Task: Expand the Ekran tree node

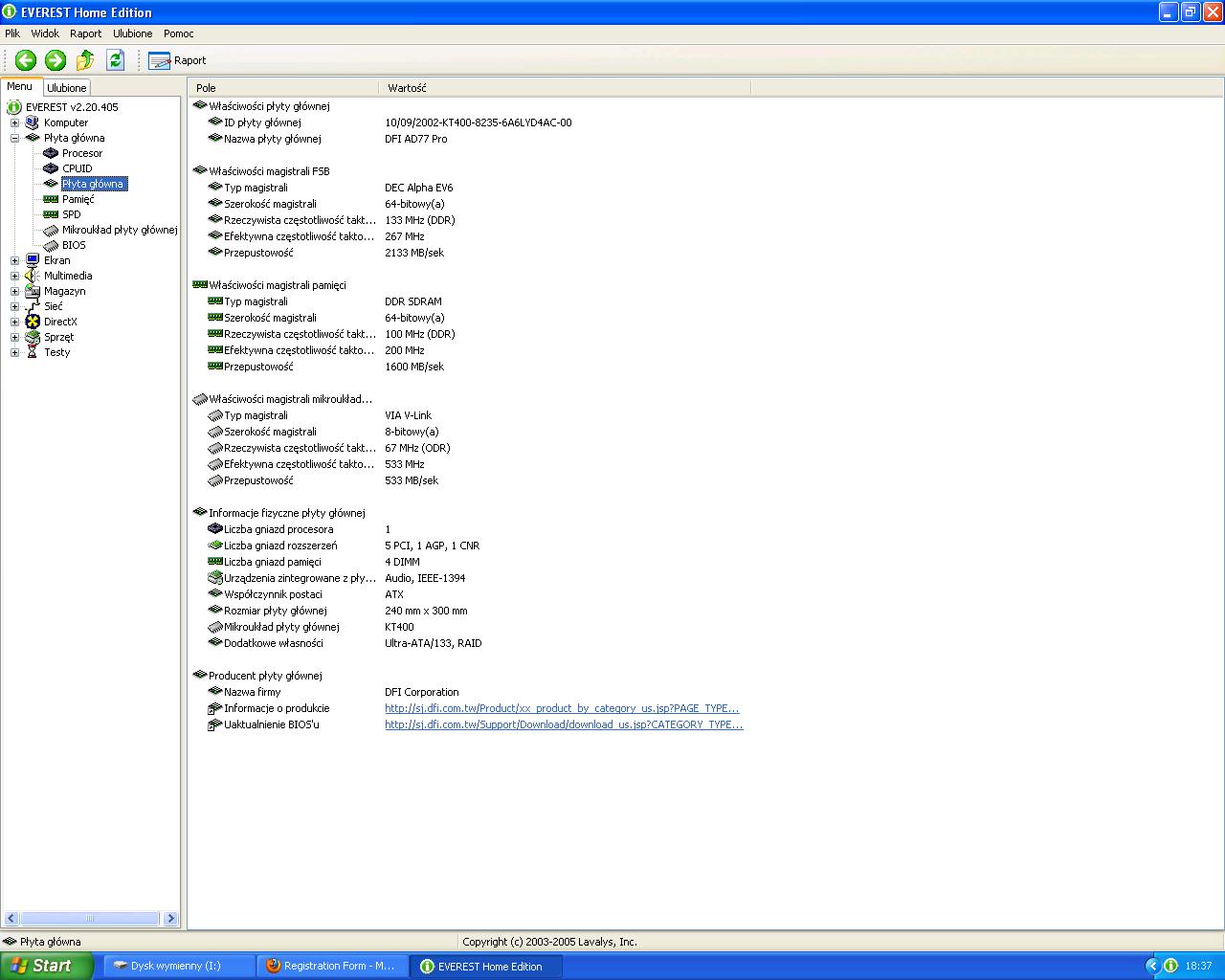Action: (x=14, y=260)
